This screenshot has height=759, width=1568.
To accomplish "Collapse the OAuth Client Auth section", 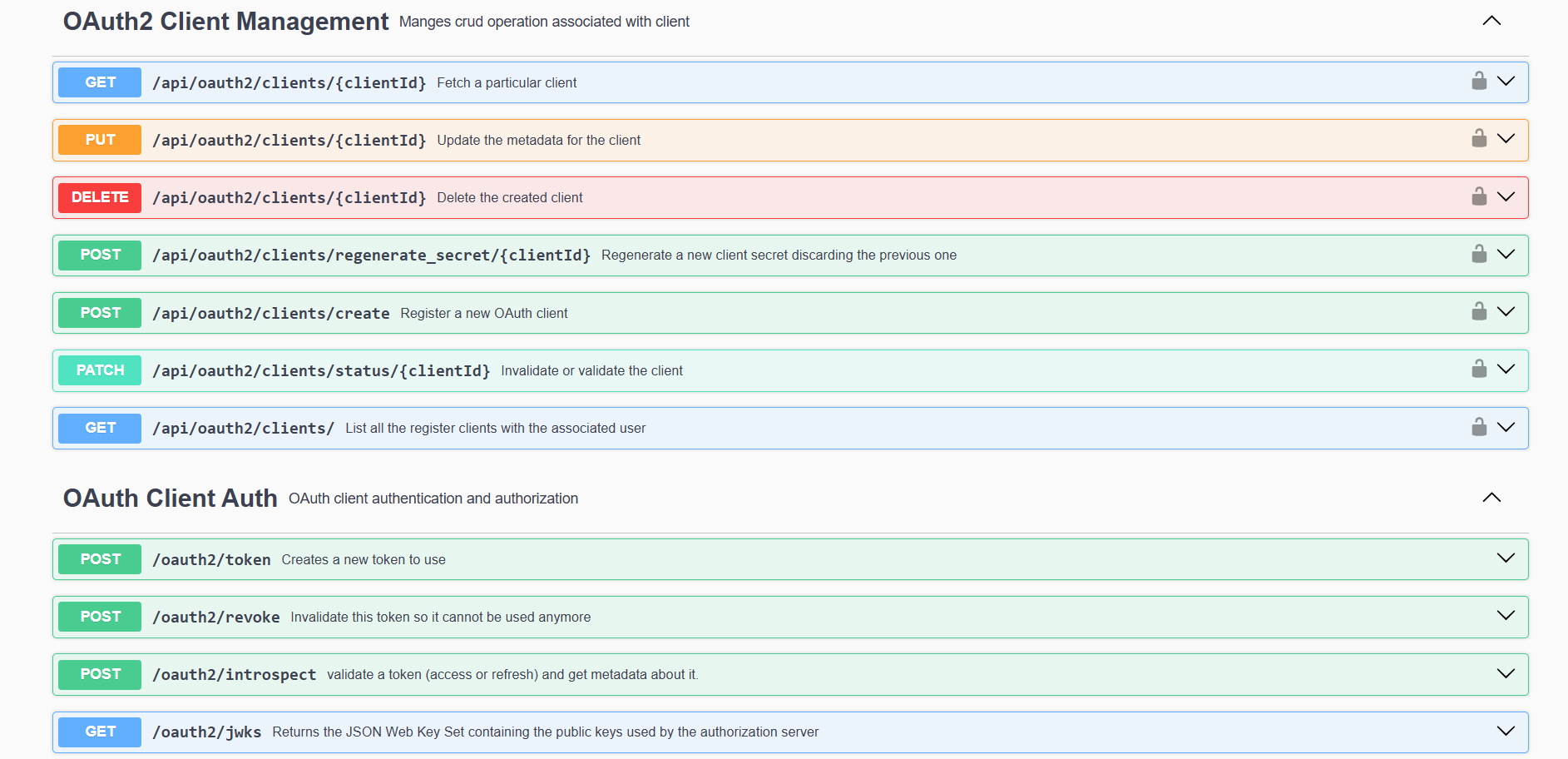I will (1491, 498).
